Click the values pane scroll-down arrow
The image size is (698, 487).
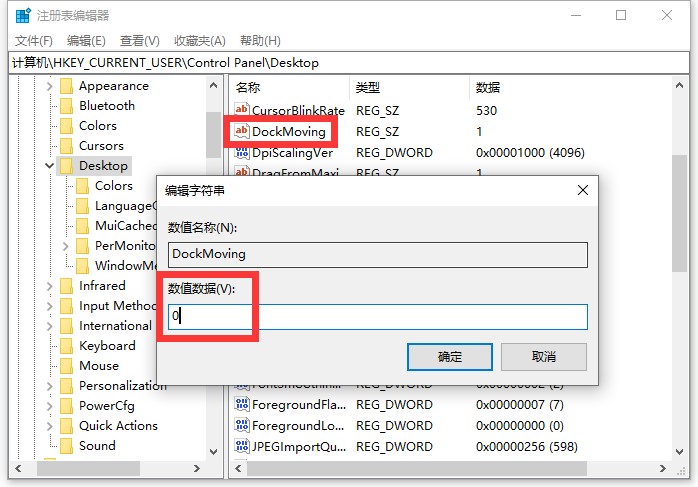tap(679, 451)
